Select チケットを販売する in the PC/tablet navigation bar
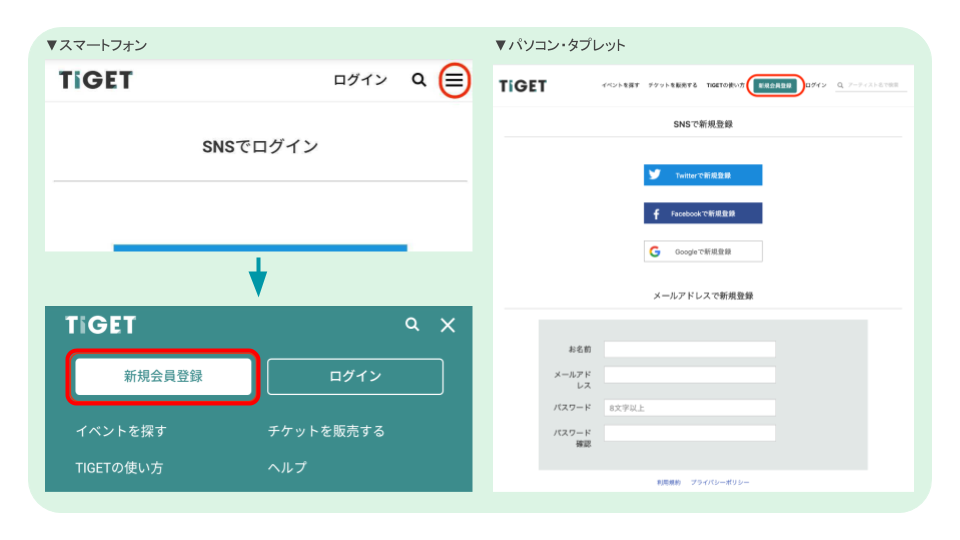 pos(672,85)
